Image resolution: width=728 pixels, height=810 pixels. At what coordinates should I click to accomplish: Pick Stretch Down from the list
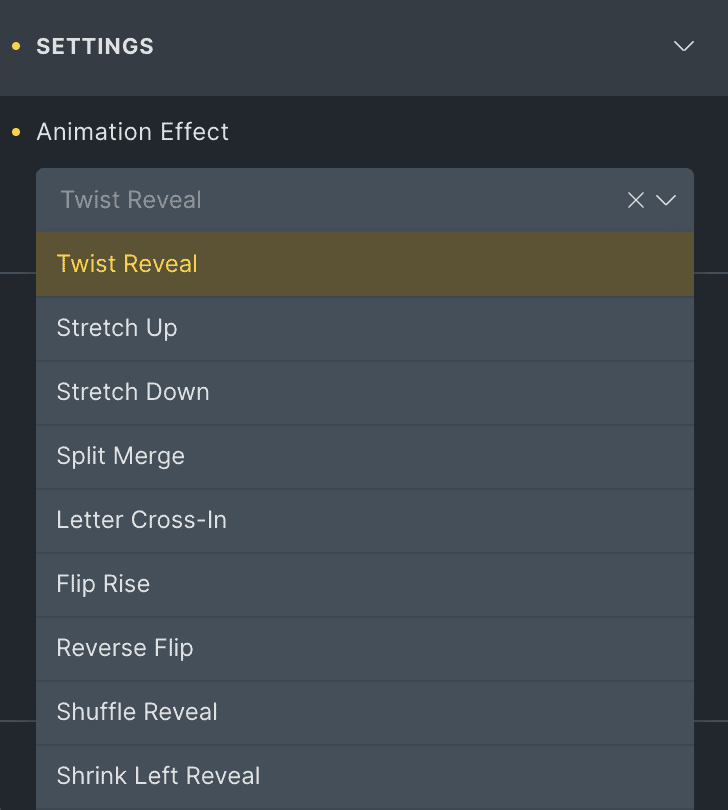(133, 392)
